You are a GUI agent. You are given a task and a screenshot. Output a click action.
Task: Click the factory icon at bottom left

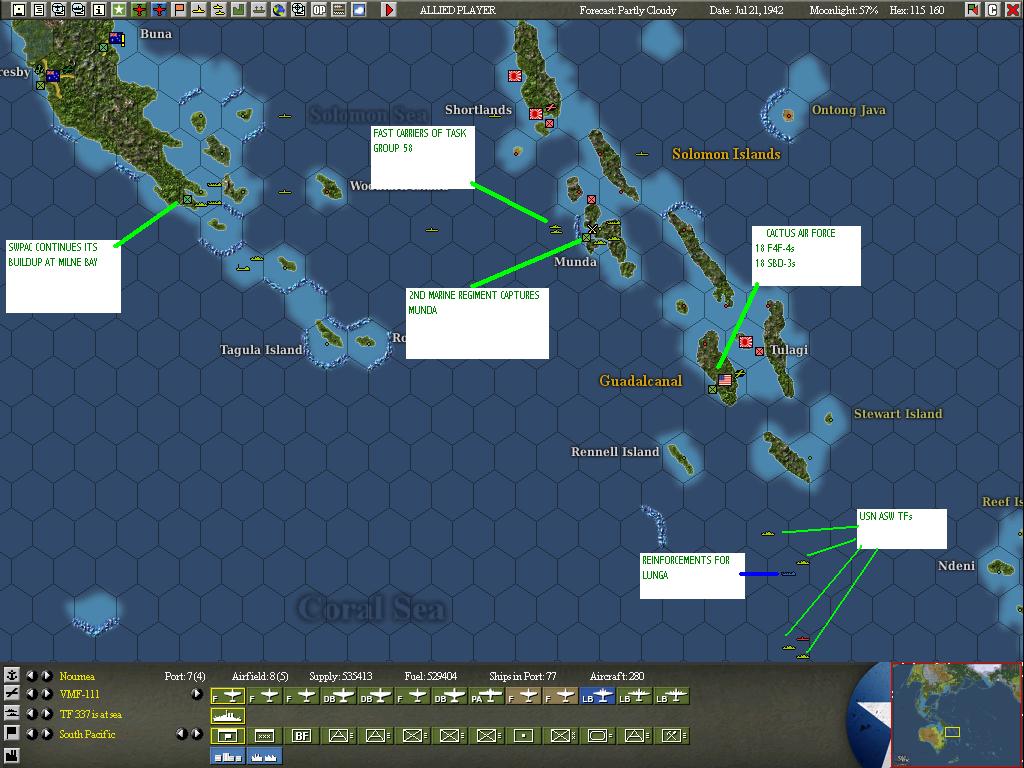pyautogui.click(x=12, y=756)
